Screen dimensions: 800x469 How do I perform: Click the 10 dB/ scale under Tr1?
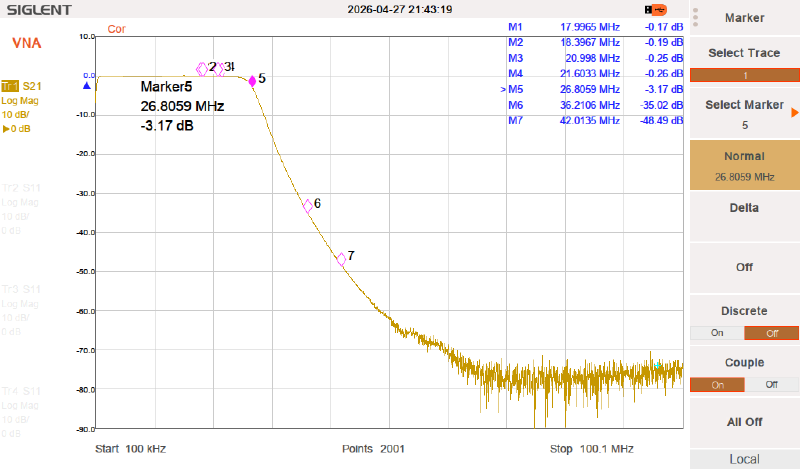click(x=15, y=114)
